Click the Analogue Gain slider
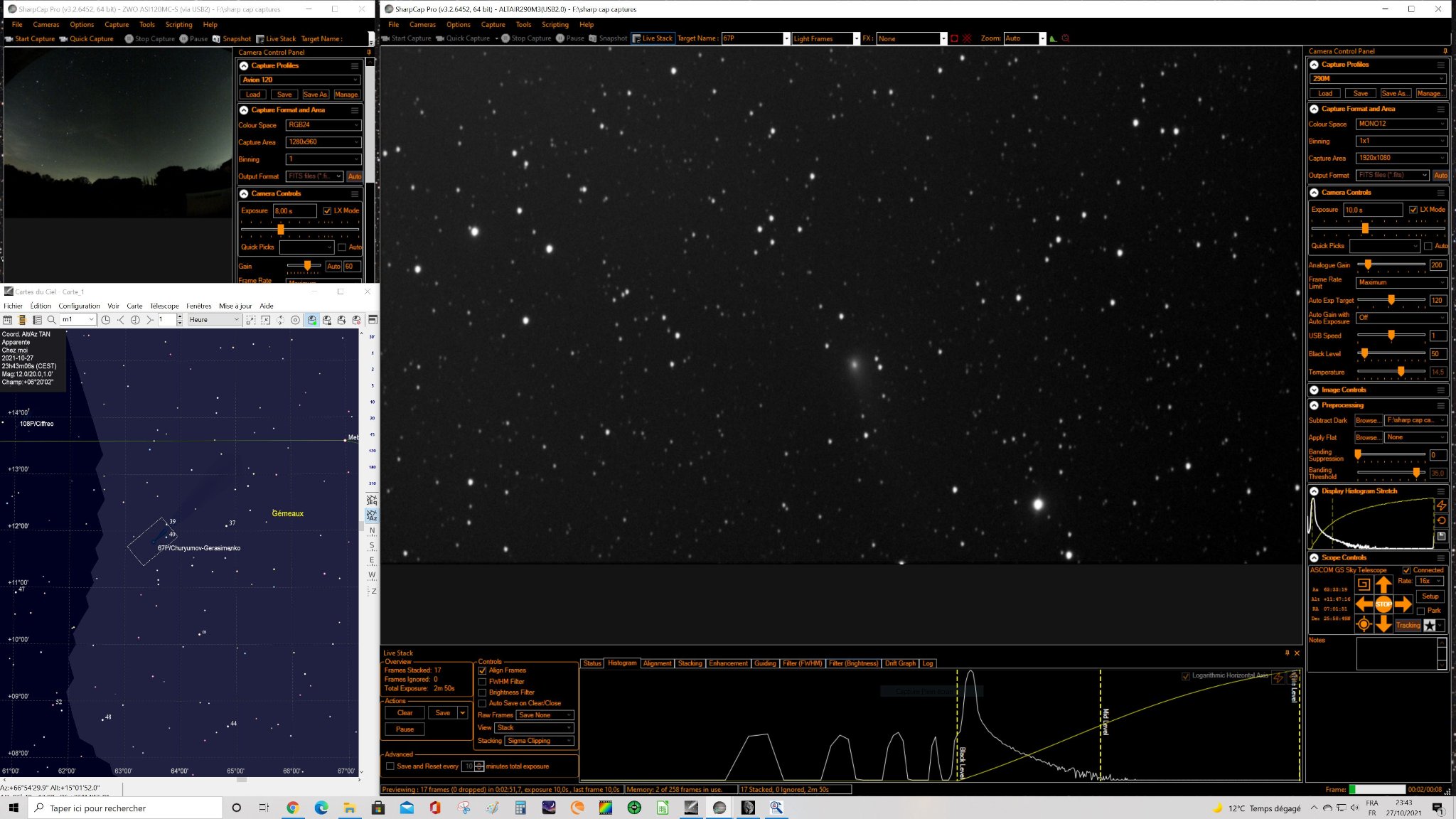 tap(1391, 264)
